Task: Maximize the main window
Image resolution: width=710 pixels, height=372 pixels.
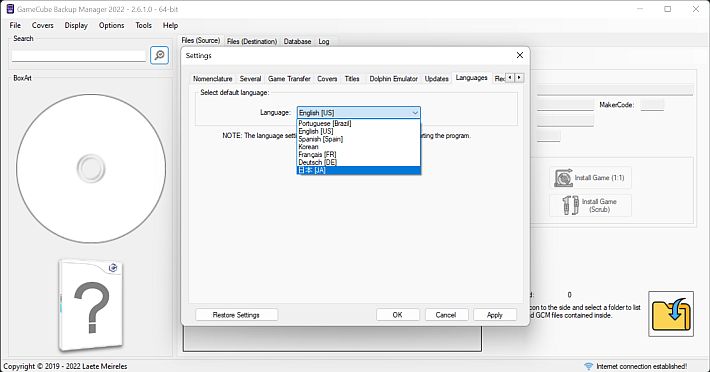Action: (667, 9)
